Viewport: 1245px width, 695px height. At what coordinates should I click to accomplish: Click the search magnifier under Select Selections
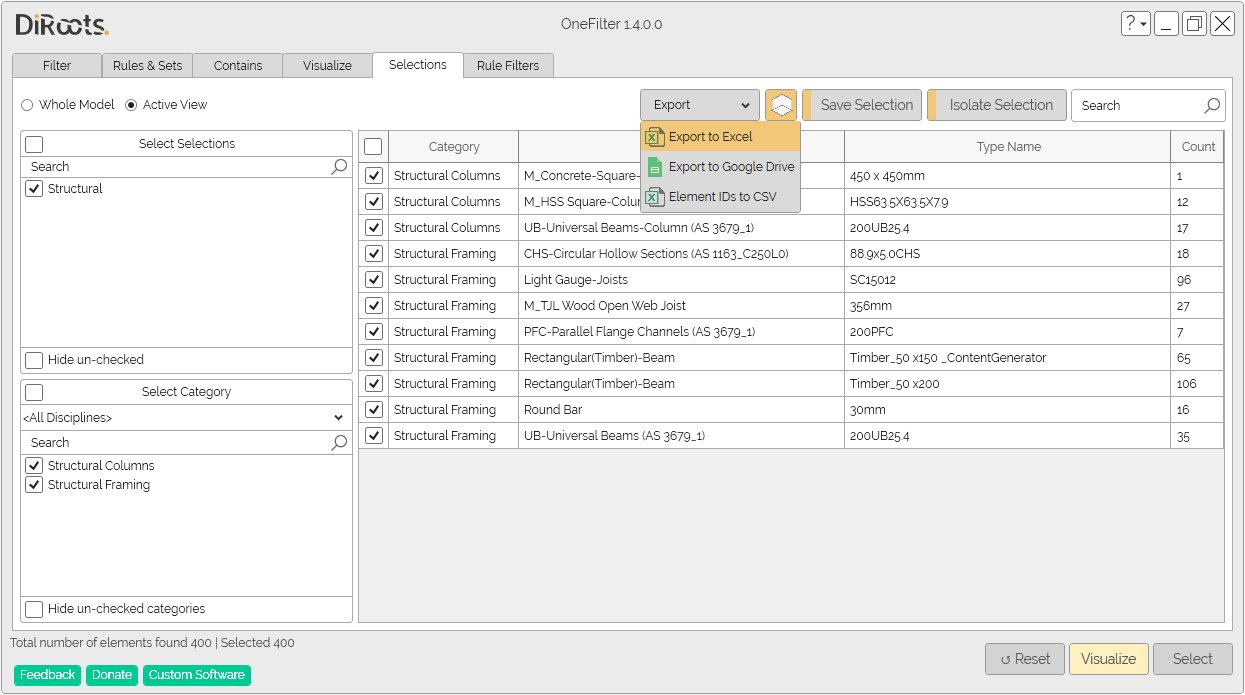click(x=340, y=167)
